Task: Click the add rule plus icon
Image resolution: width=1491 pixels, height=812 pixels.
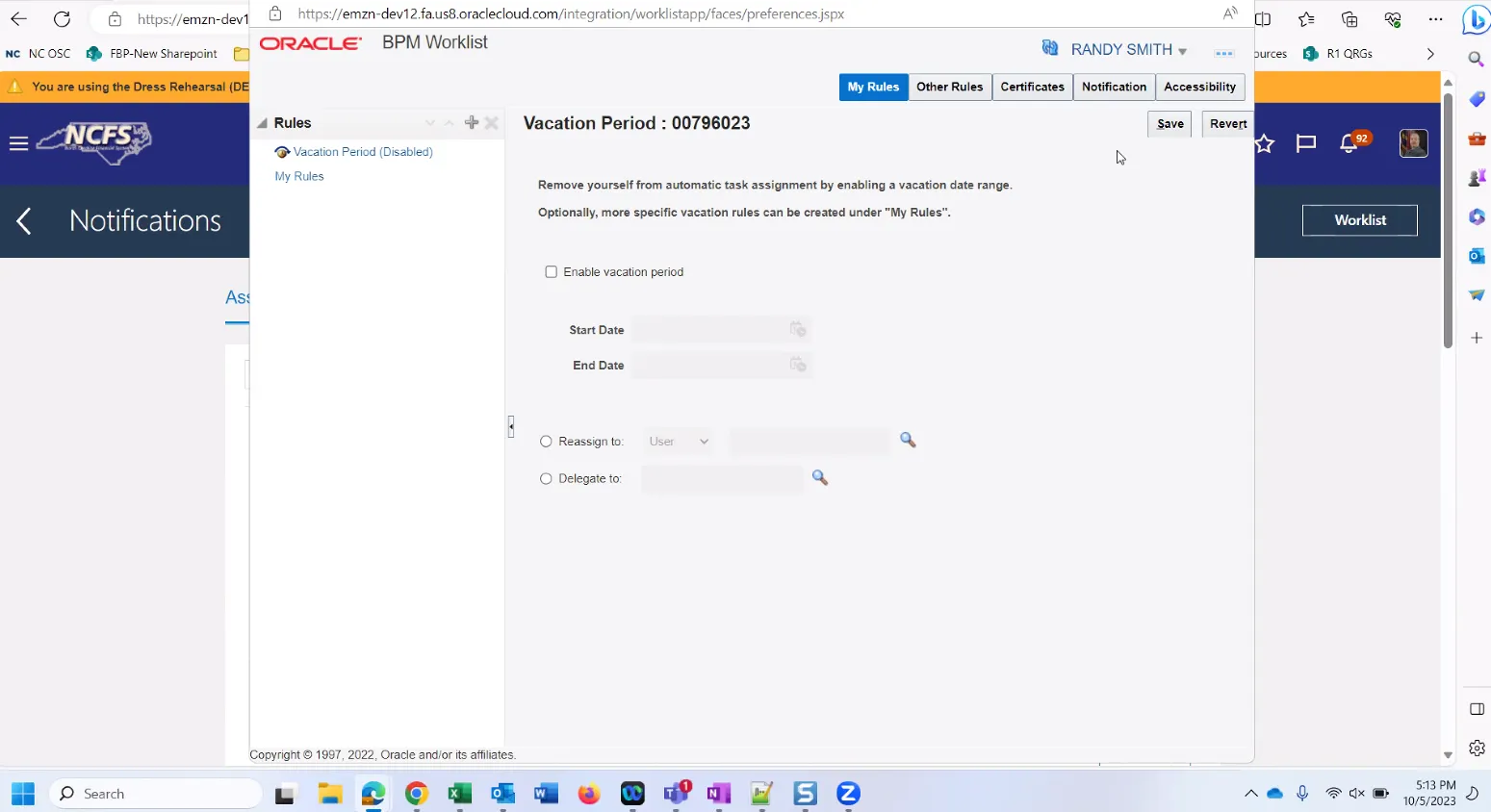Action: (471, 122)
